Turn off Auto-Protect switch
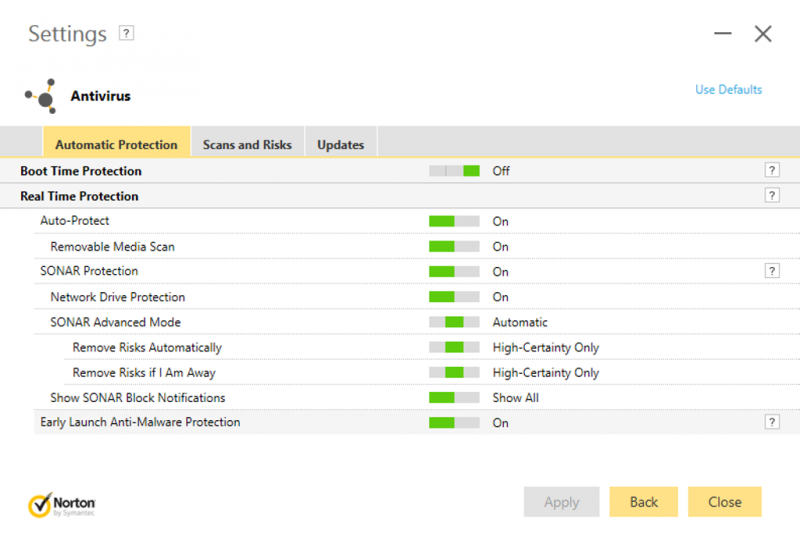This screenshot has width=800, height=534. click(x=454, y=221)
